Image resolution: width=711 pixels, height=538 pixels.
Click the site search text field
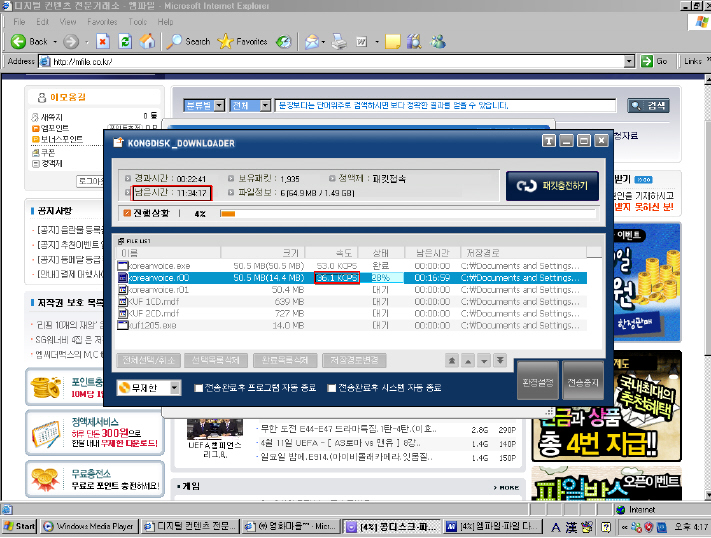point(445,106)
